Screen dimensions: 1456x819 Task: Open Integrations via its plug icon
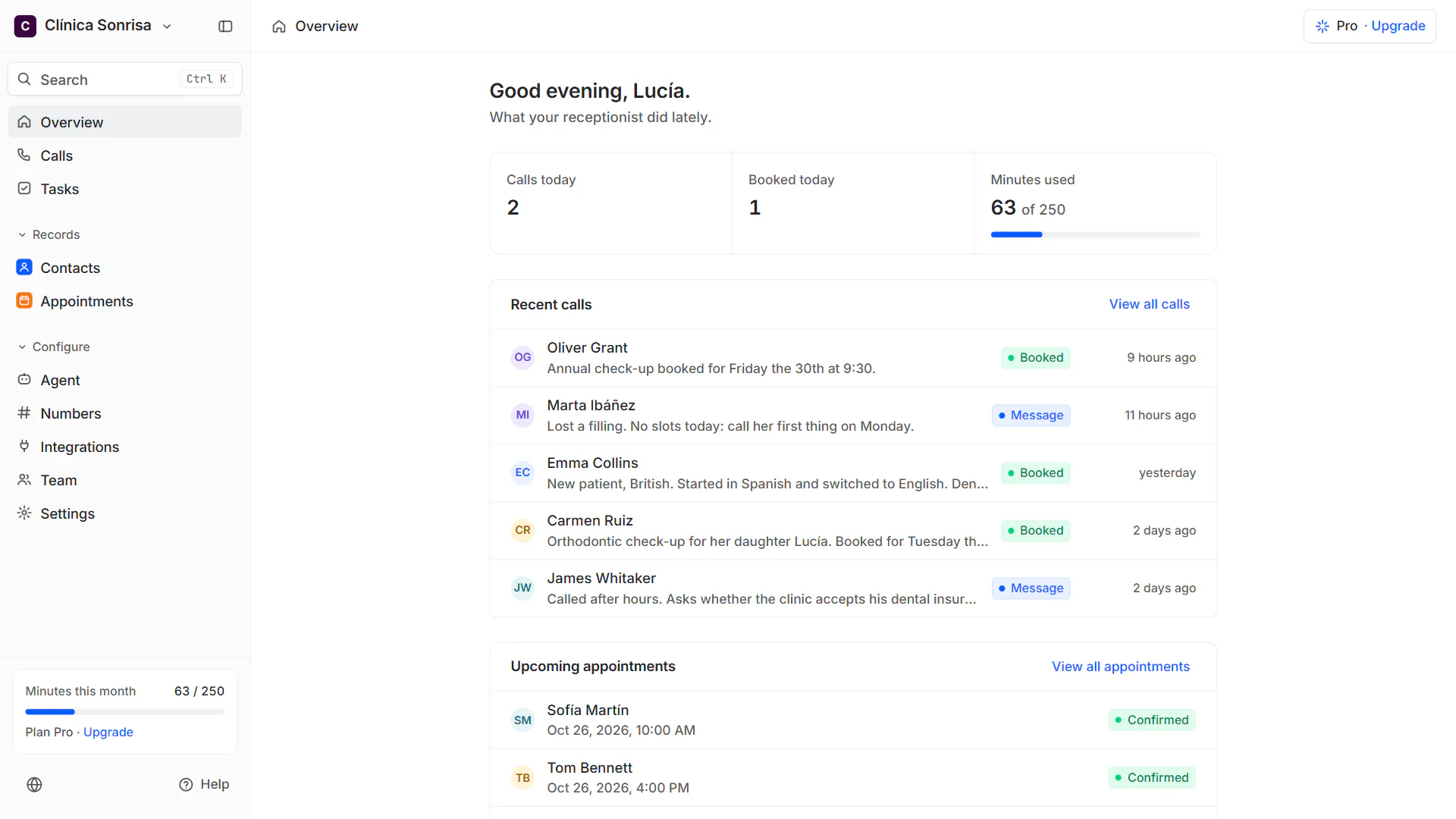pos(24,447)
